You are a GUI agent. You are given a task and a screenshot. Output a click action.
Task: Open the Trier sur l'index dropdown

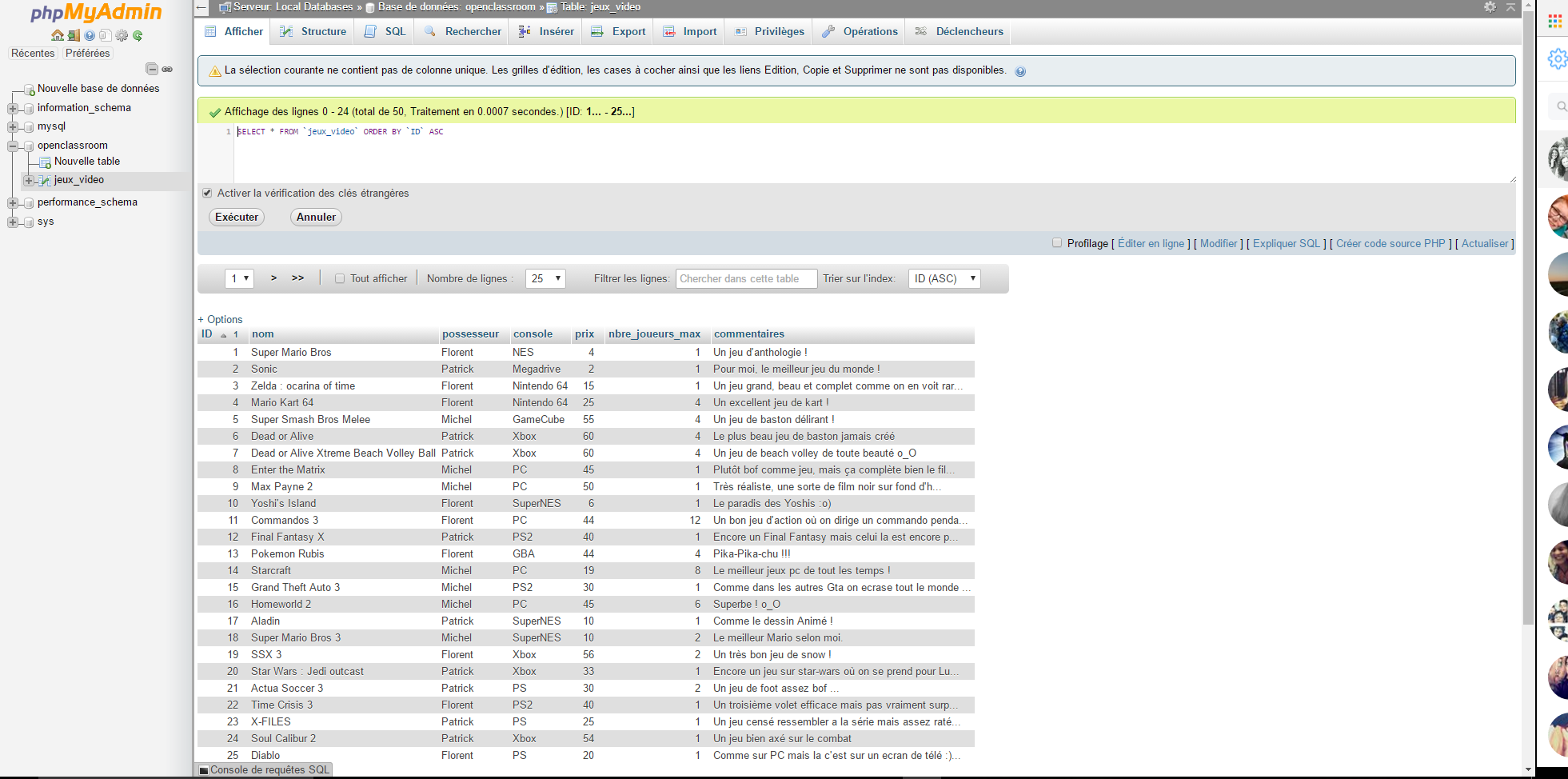click(944, 278)
